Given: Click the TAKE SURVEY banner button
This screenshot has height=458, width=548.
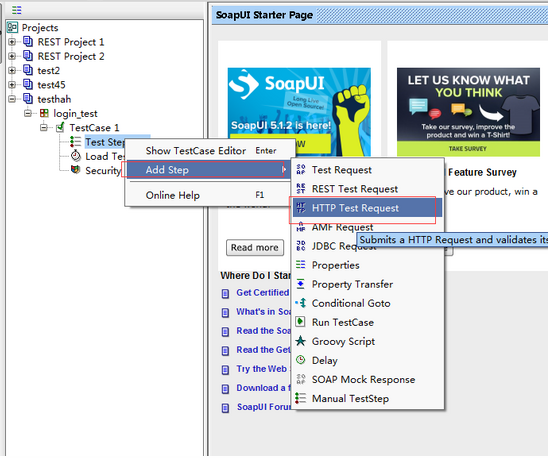Looking at the screenshot, I should coord(468,149).
